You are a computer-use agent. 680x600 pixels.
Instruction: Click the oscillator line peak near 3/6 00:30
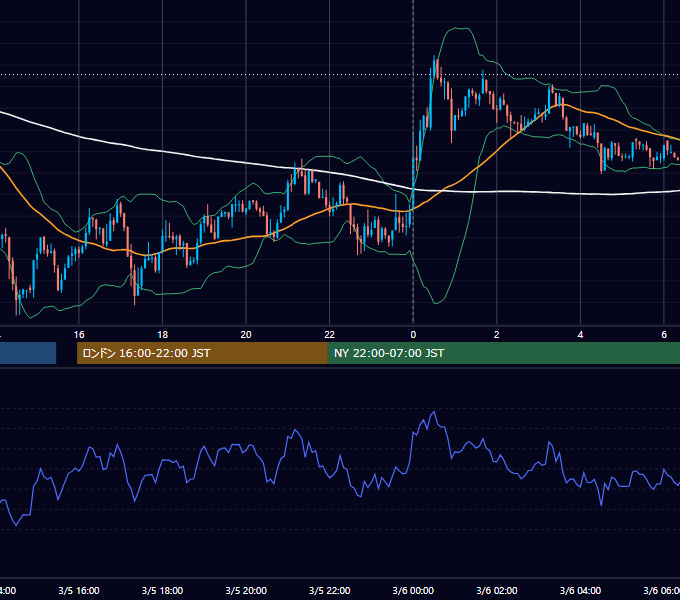[434, 412]
